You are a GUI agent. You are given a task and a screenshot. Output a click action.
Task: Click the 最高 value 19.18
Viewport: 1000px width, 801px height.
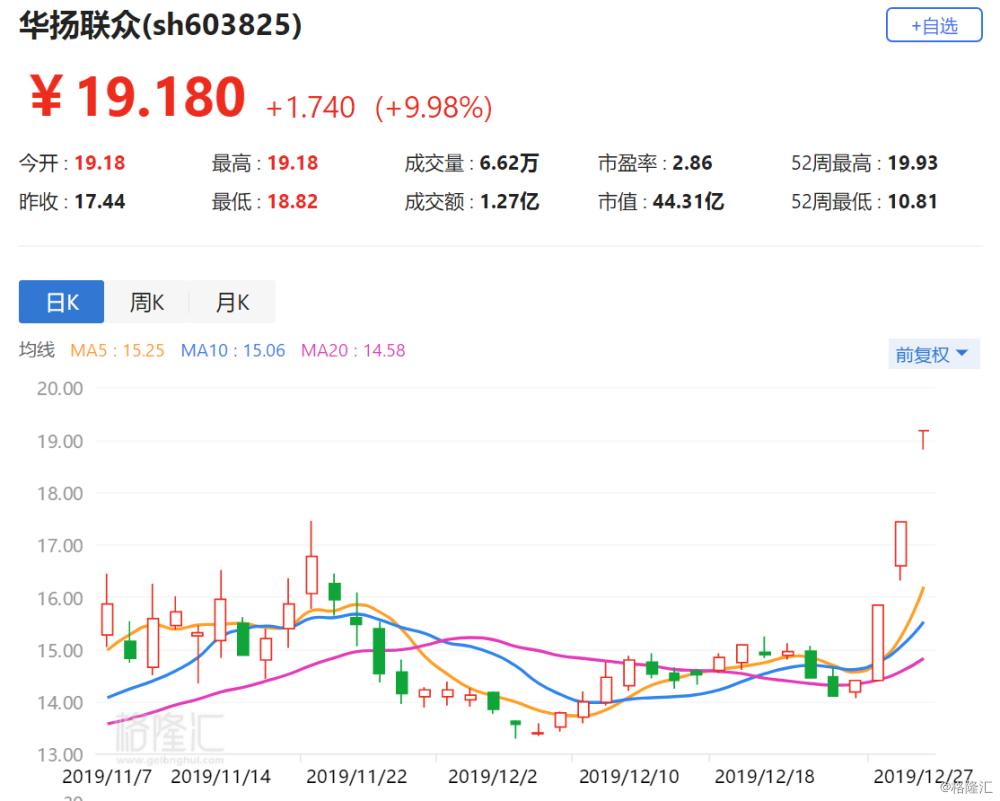[x=293, y=163]
